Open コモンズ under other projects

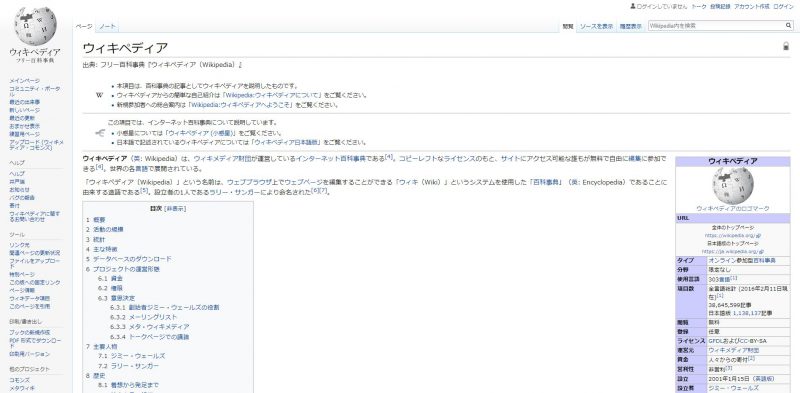click(19, 380)
